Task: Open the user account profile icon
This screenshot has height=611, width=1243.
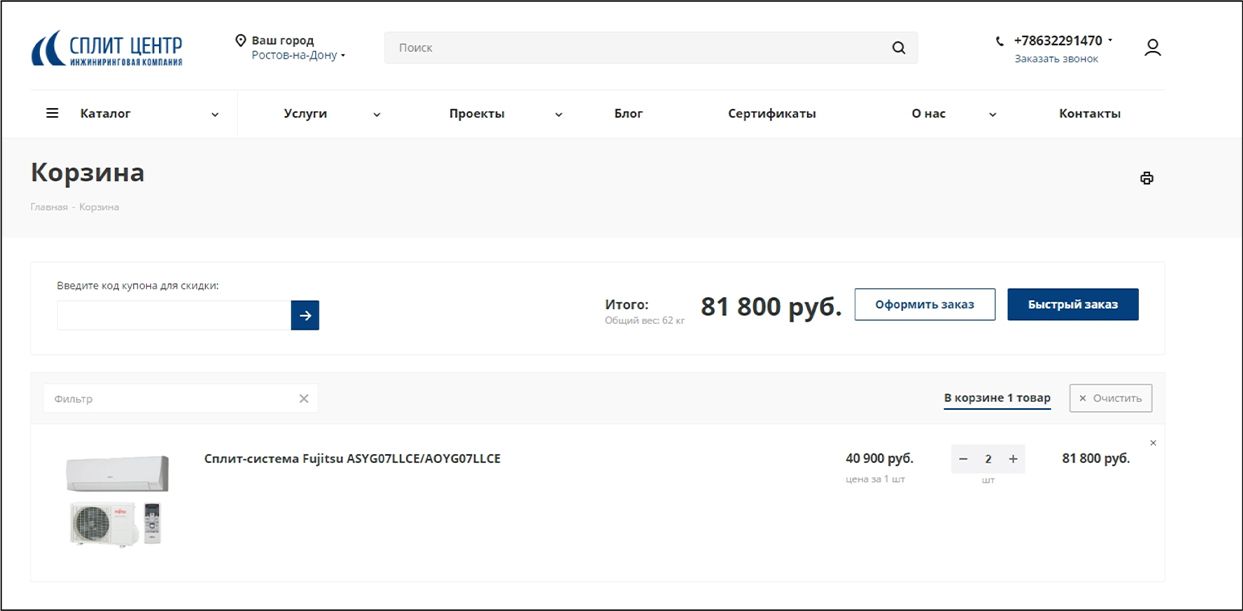Action: [x=1152, y=48]
